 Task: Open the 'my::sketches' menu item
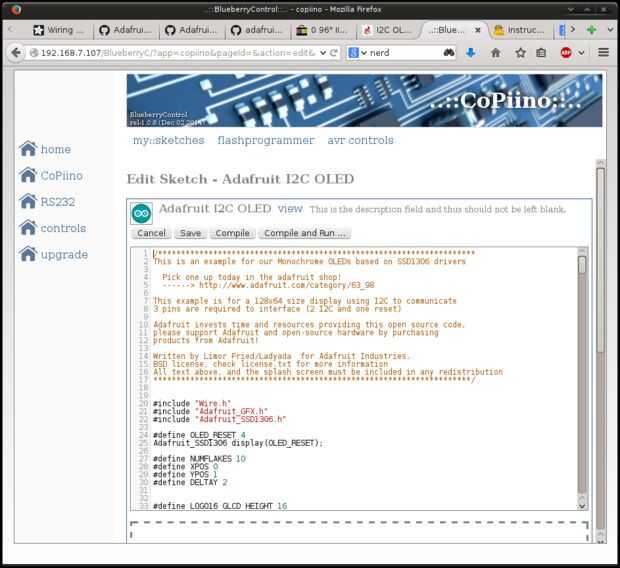168,140
